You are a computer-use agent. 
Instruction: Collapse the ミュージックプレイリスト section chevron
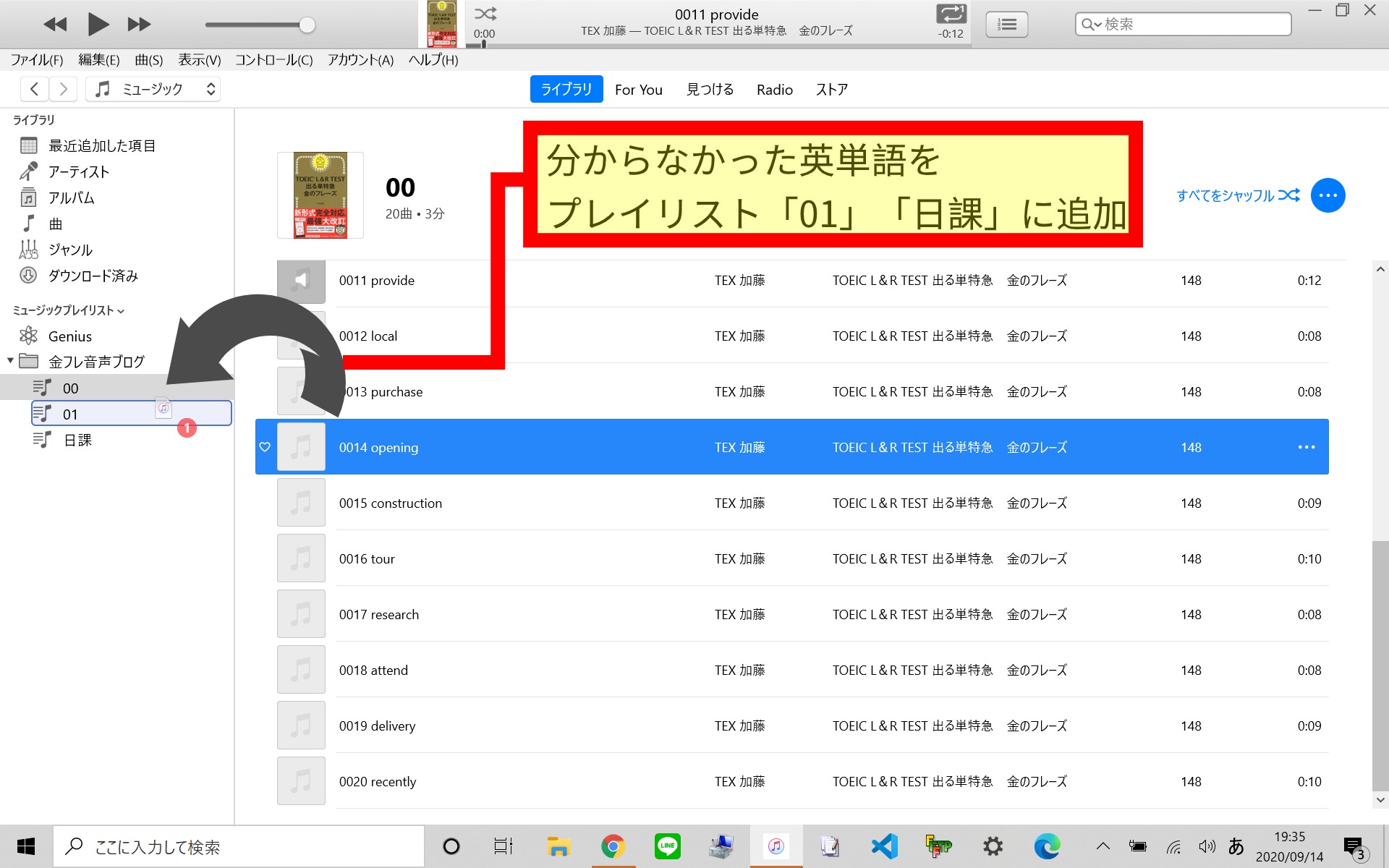[x=121, y=311]
